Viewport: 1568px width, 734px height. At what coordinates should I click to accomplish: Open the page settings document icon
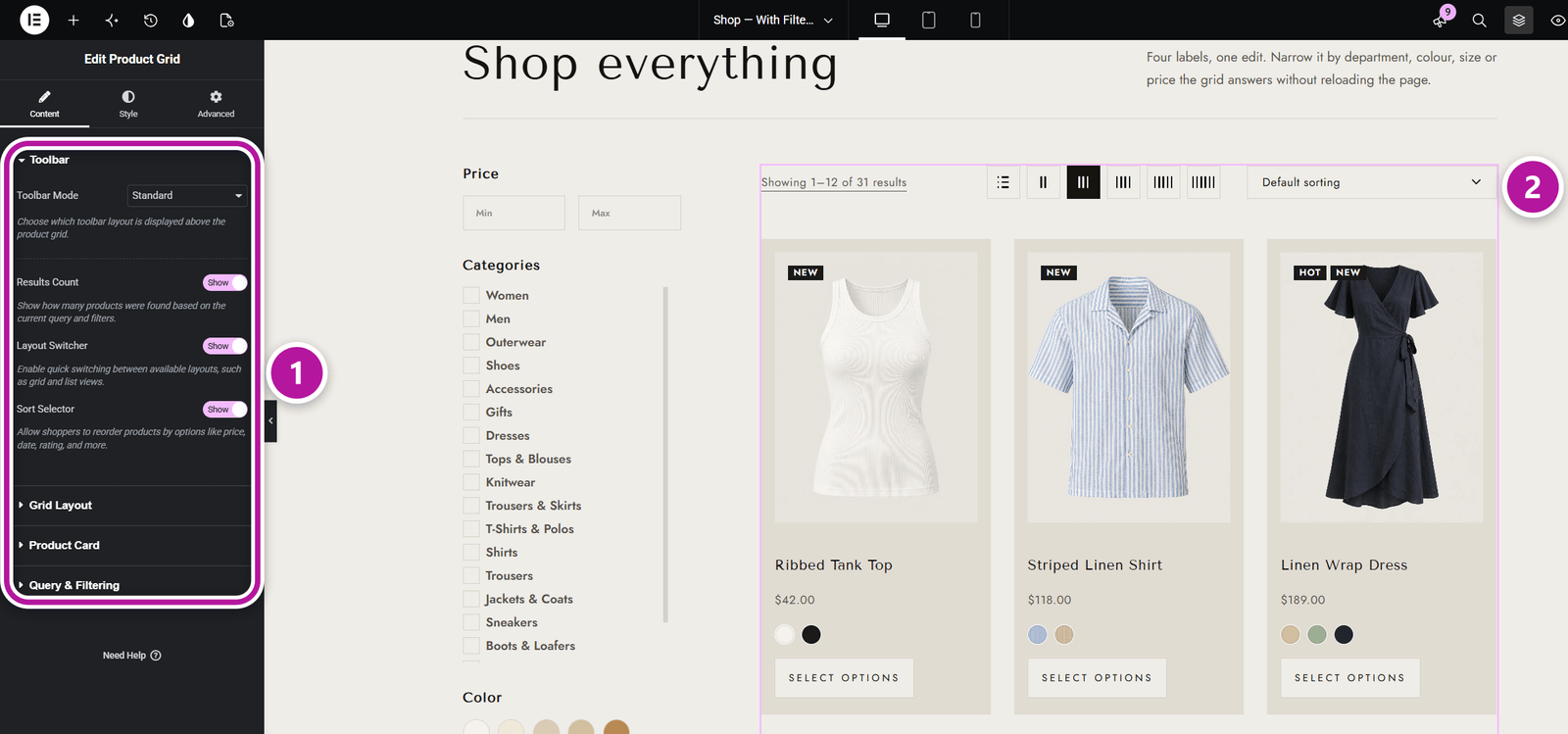(x=227, y=20)
